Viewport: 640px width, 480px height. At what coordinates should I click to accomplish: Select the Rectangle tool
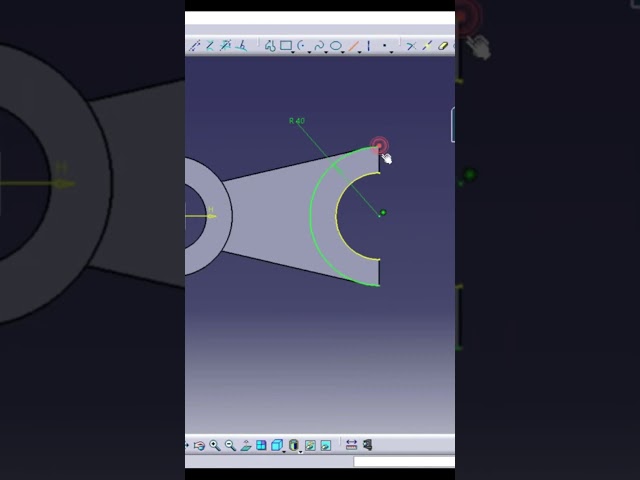click(286, 45)
